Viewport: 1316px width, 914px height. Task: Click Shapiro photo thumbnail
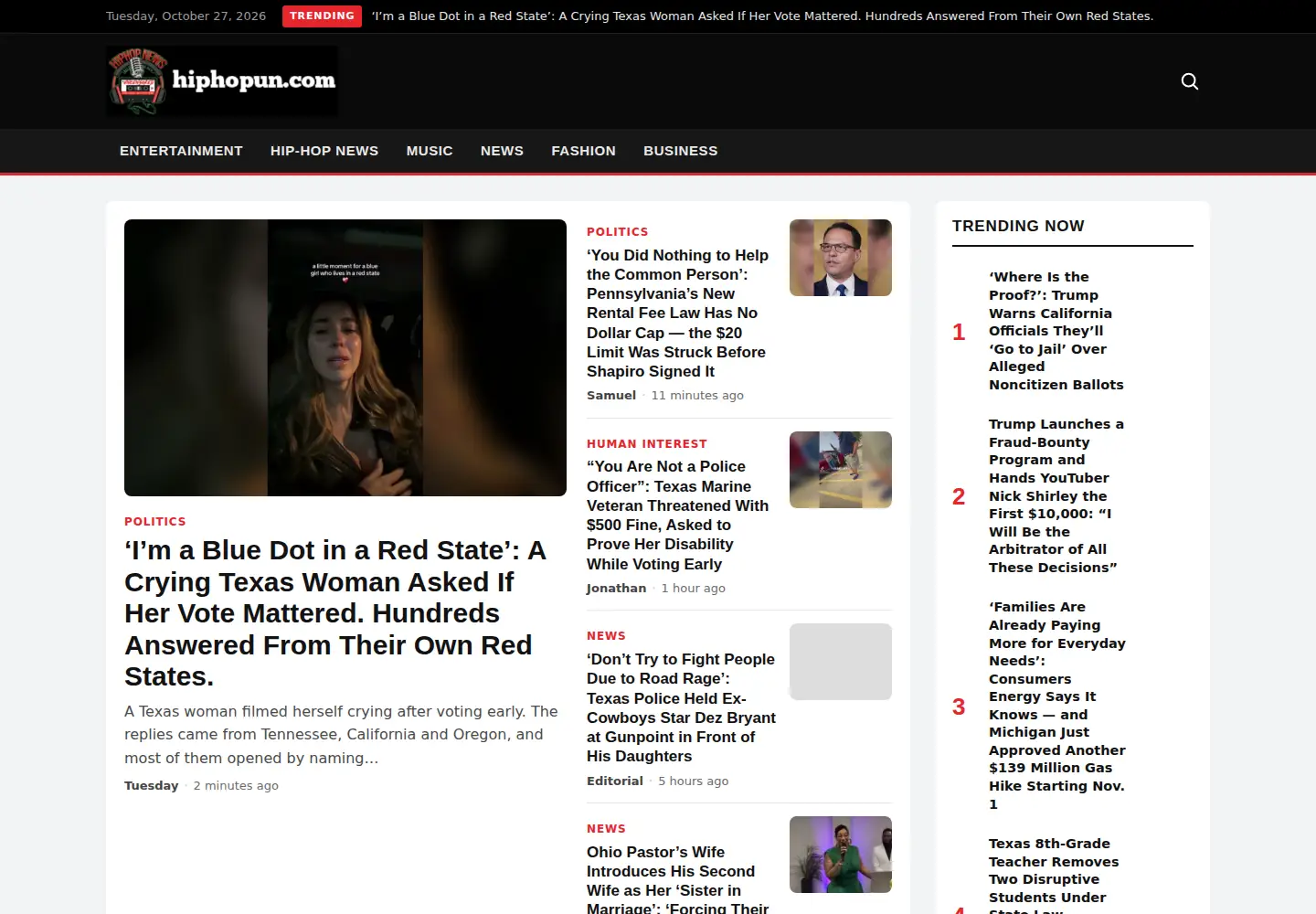841,258
